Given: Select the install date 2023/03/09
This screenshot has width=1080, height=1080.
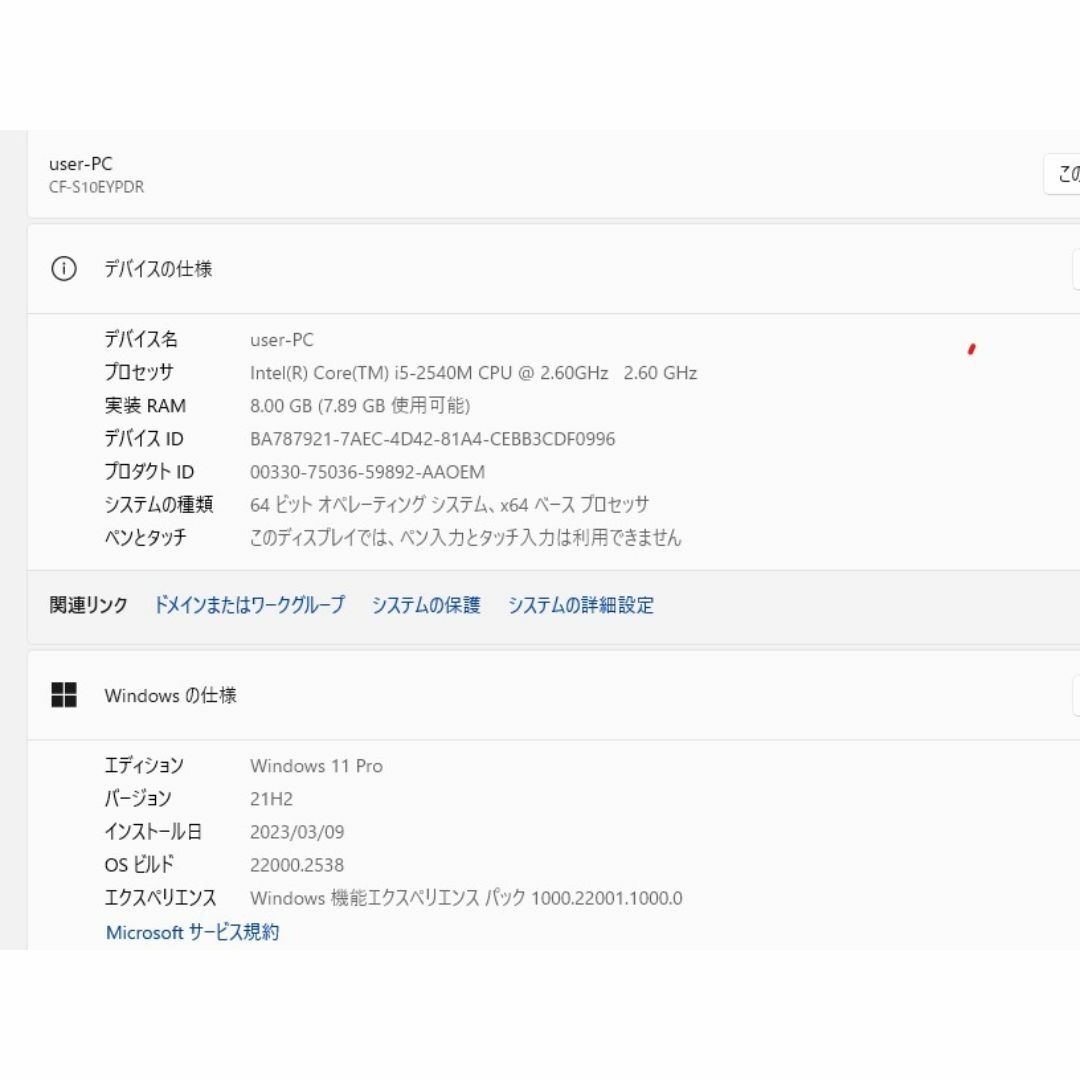Looking at the screenshot, I should pos(297,832).
